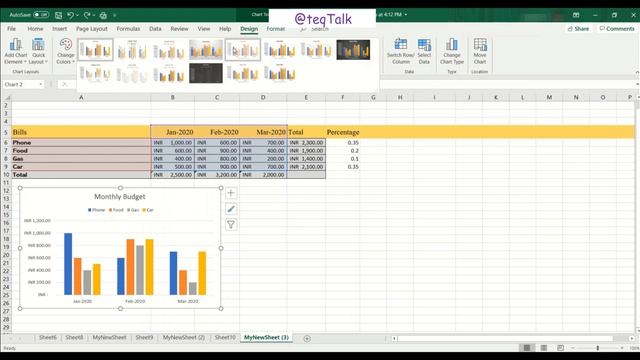Switch to Sheet8 tab

[x=74, y=338]
